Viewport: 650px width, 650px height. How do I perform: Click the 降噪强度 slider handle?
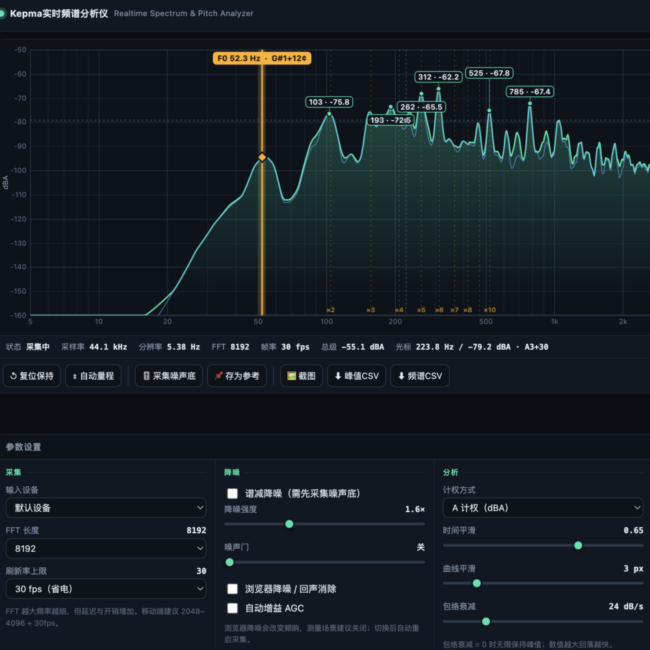pos(289,524)
